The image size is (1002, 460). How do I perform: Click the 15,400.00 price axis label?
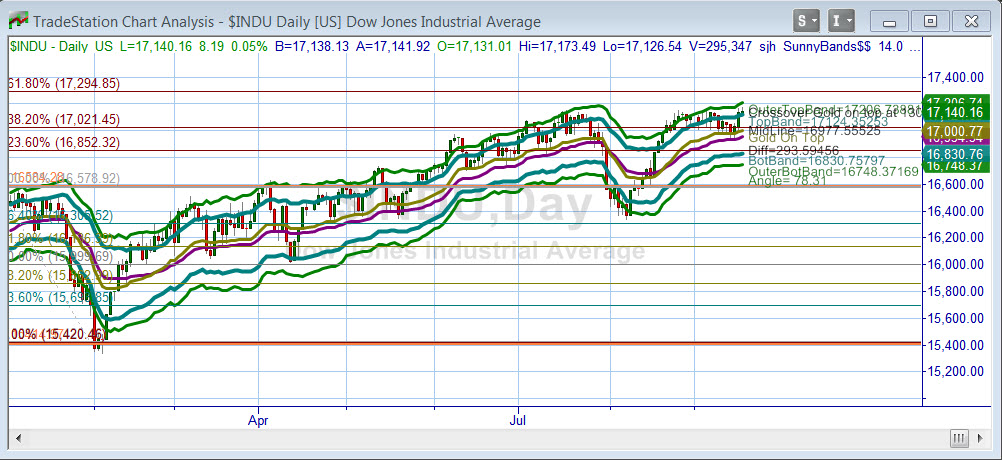click(x=957, y=345)
